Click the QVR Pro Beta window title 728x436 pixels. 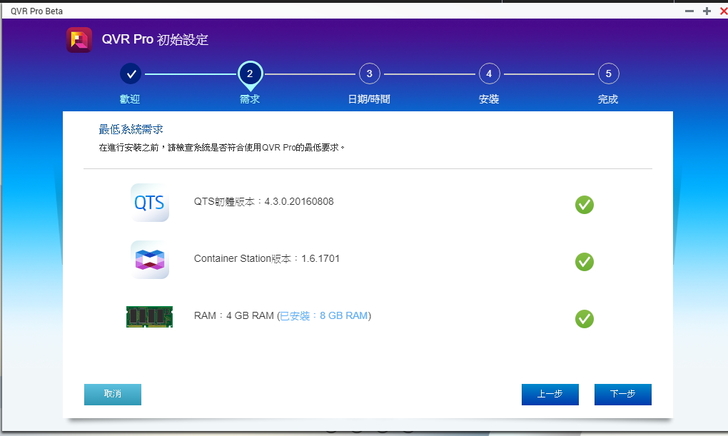[x=37, y=11]
